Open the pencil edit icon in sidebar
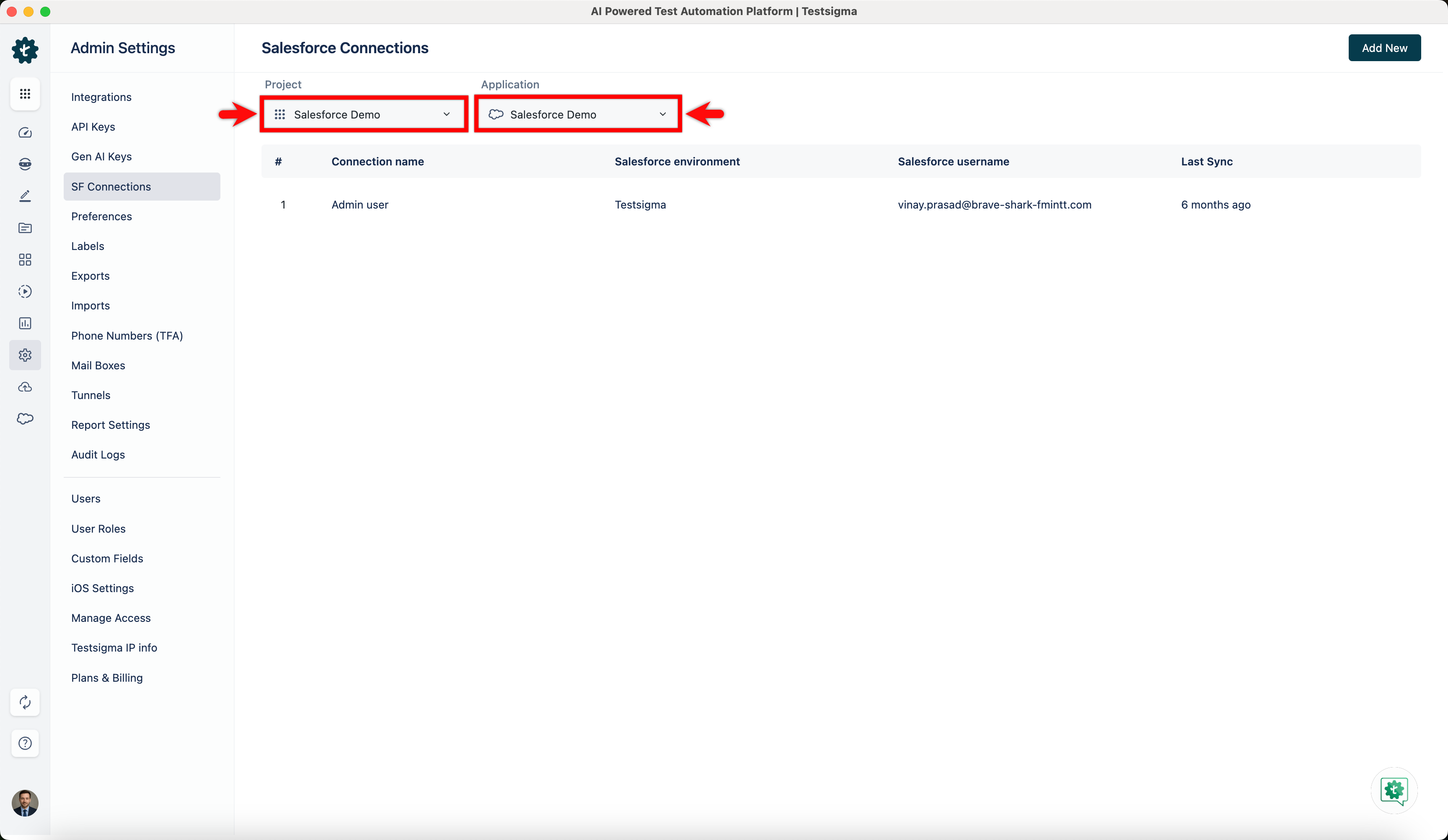 (25, 196)
